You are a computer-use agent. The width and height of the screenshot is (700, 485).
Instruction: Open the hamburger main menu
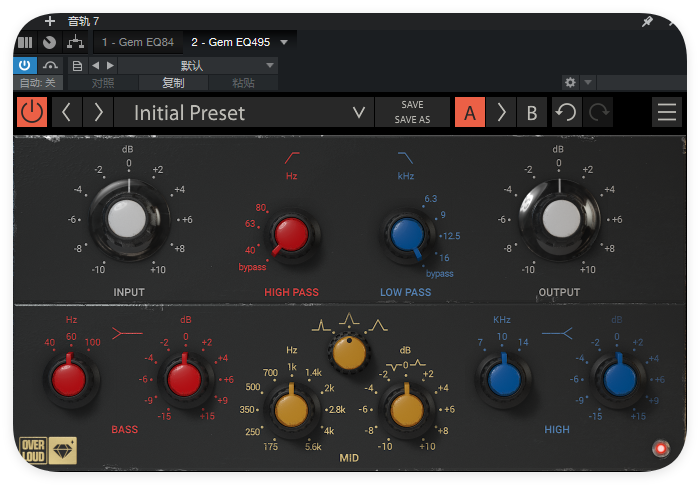(x=667, y=112)
